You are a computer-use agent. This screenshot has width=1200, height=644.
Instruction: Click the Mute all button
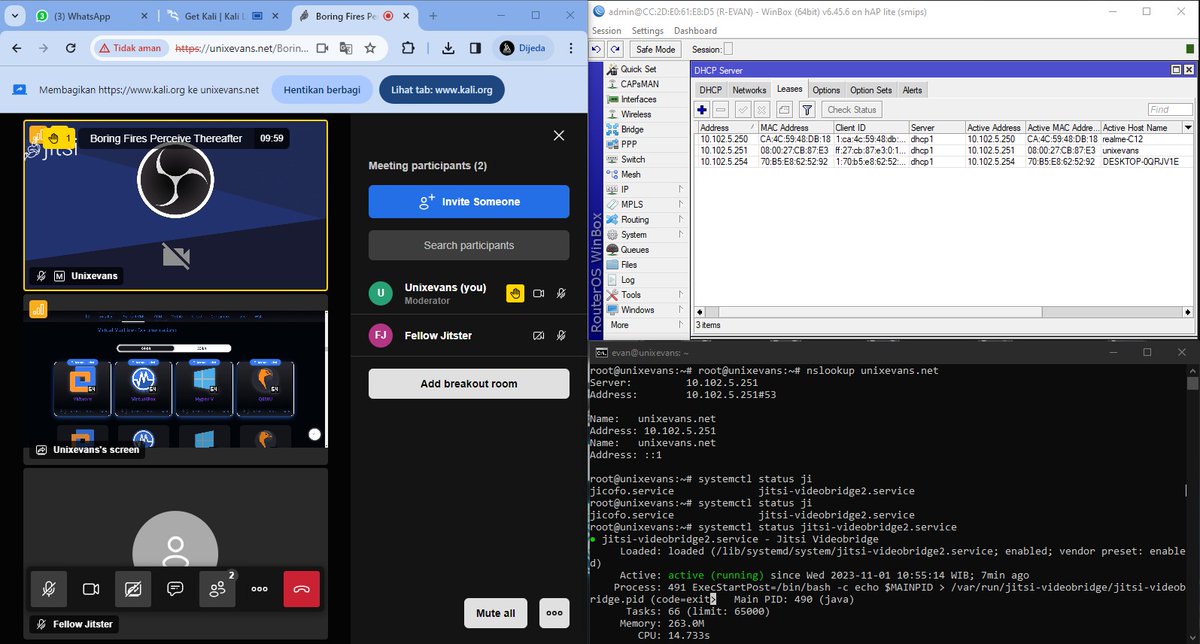click(x=496, y=613)
